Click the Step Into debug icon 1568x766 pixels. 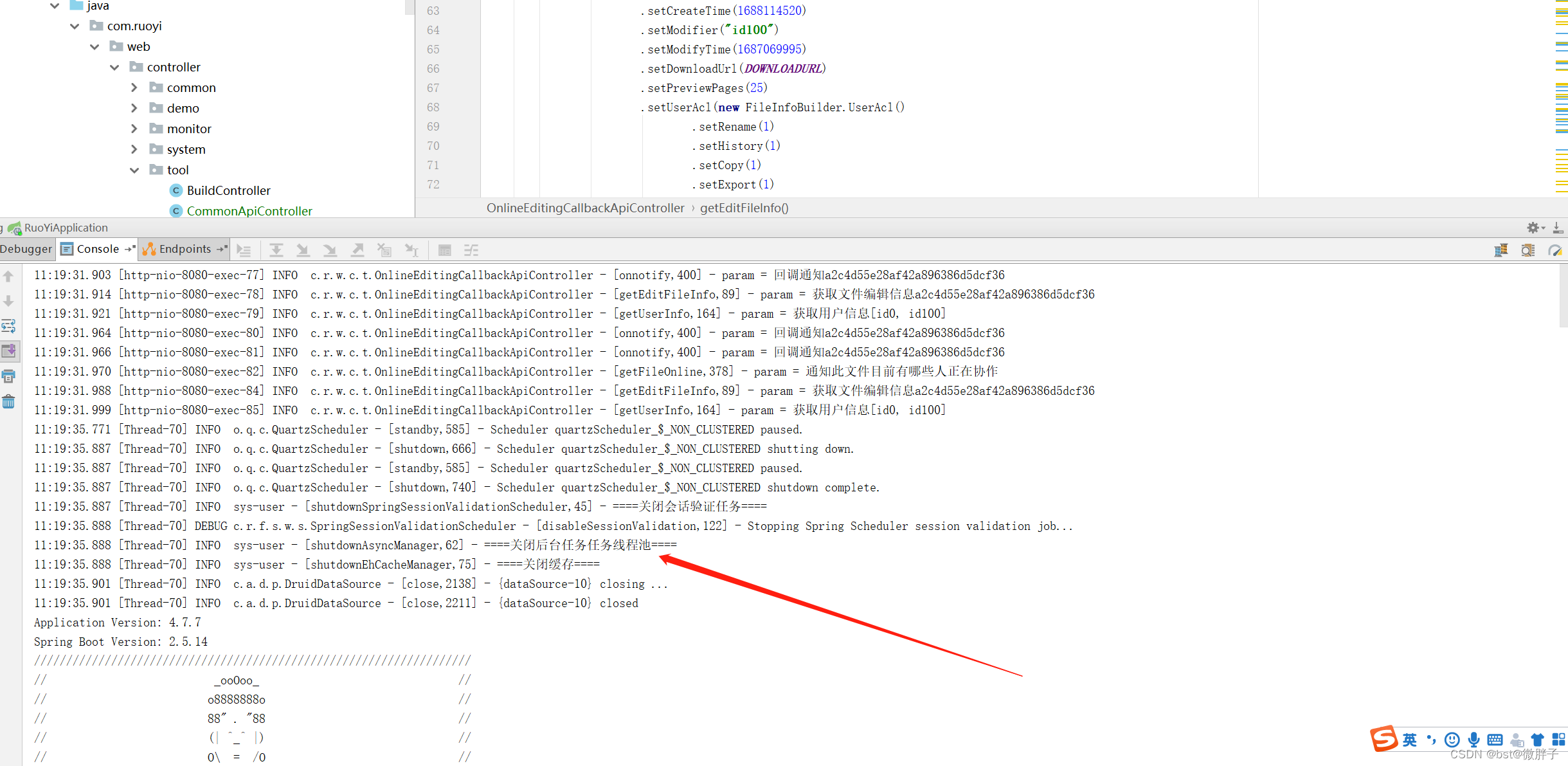click(303, 250)
